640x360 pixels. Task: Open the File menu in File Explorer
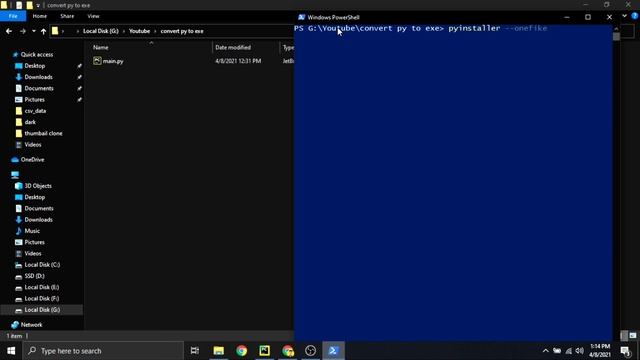point(13,16)
